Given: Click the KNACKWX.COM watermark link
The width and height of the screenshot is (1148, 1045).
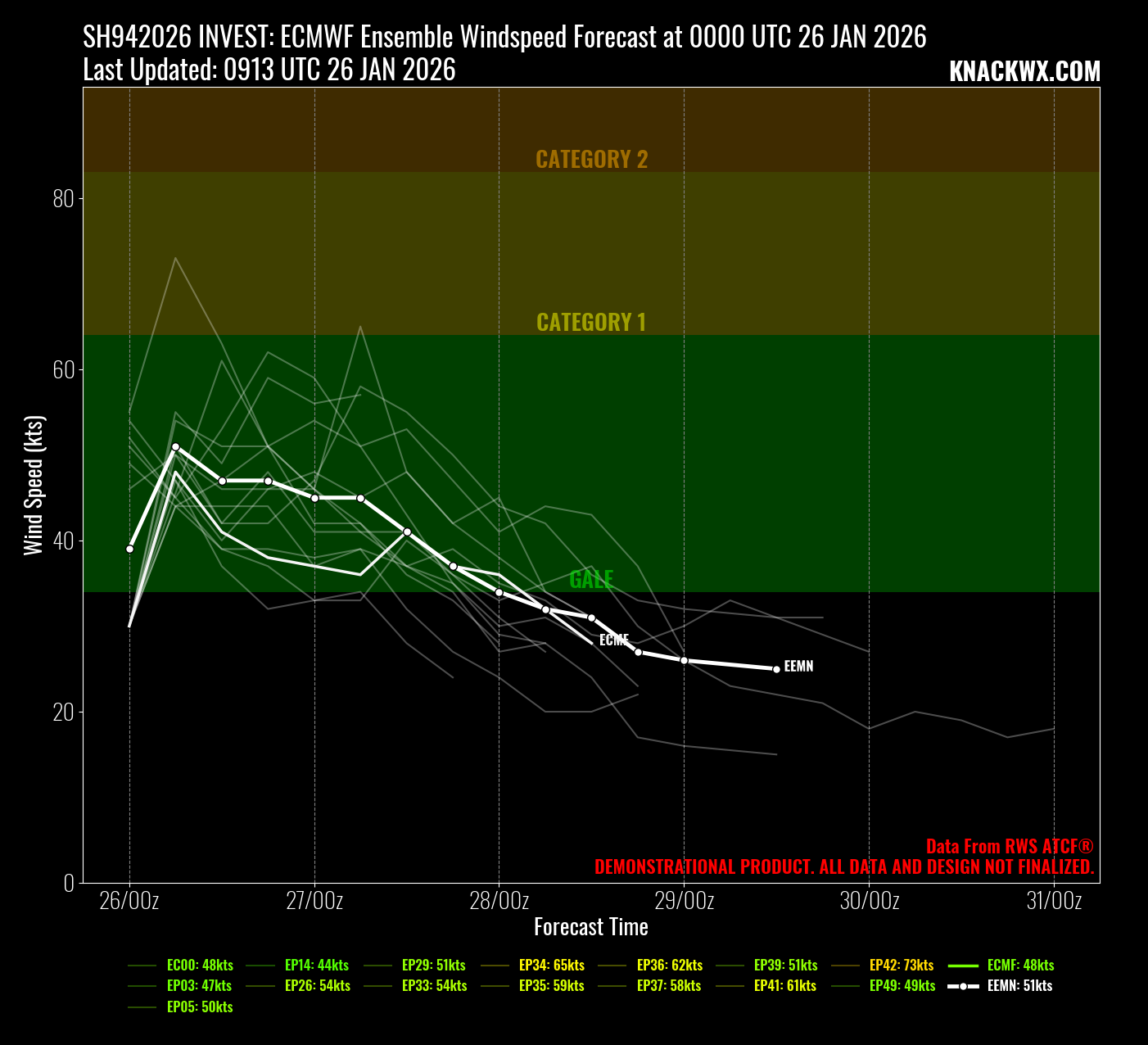Looking at the screenshot, I should (x=1024, y=72).
